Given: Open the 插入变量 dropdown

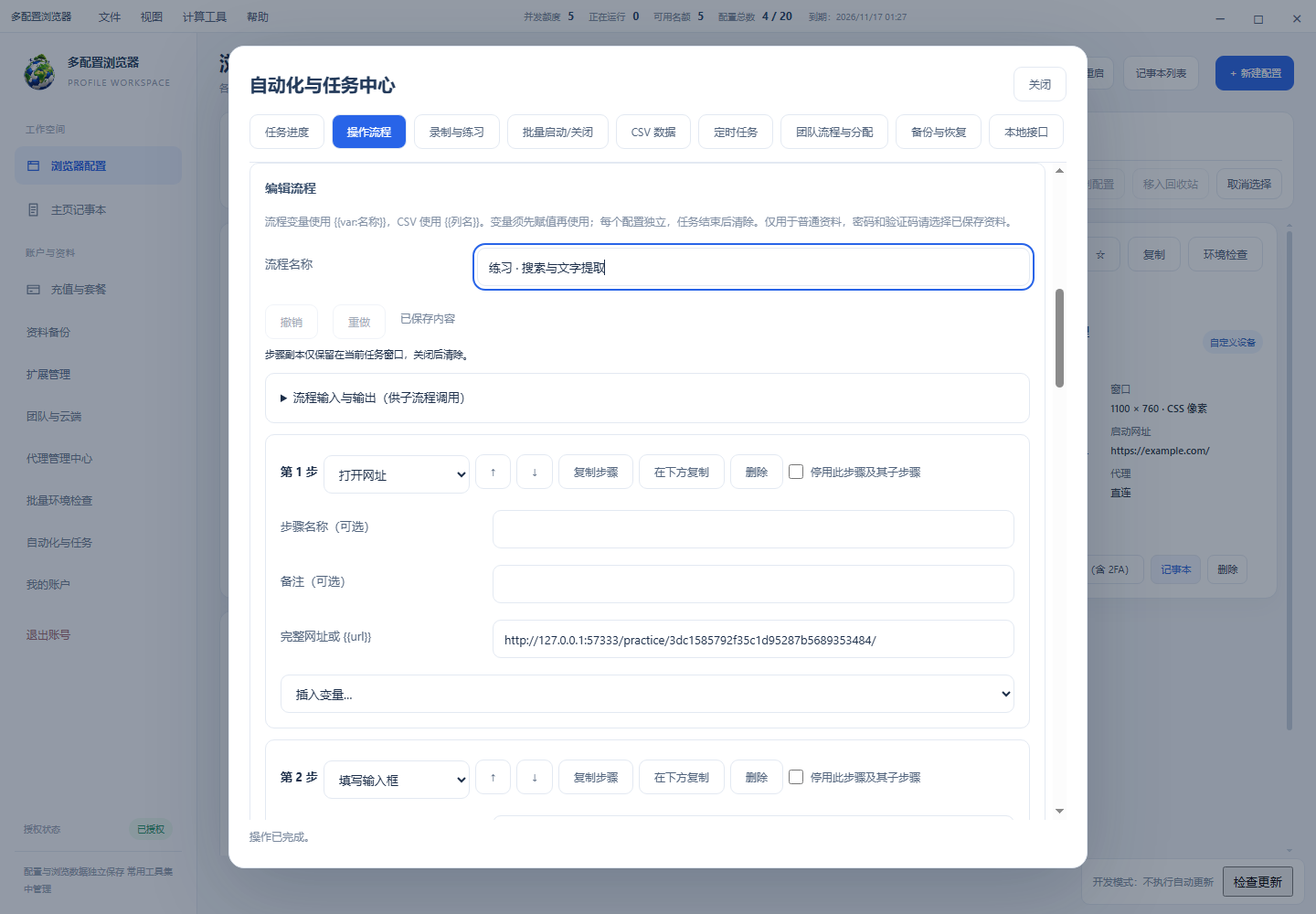Looking at the screenshot, I should click(647, 694).
